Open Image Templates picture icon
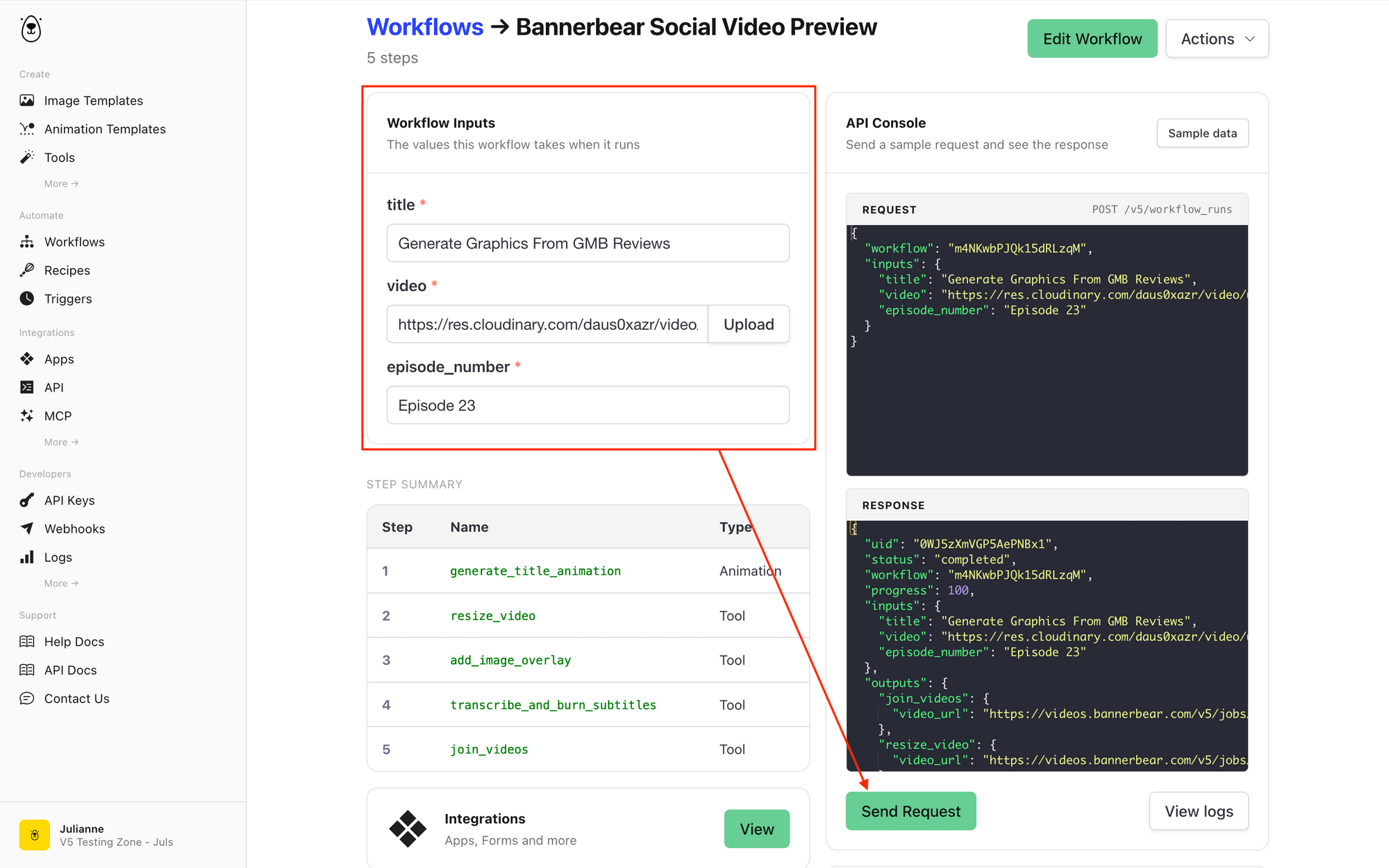1389x868 pixels. [x=27, y=101]
